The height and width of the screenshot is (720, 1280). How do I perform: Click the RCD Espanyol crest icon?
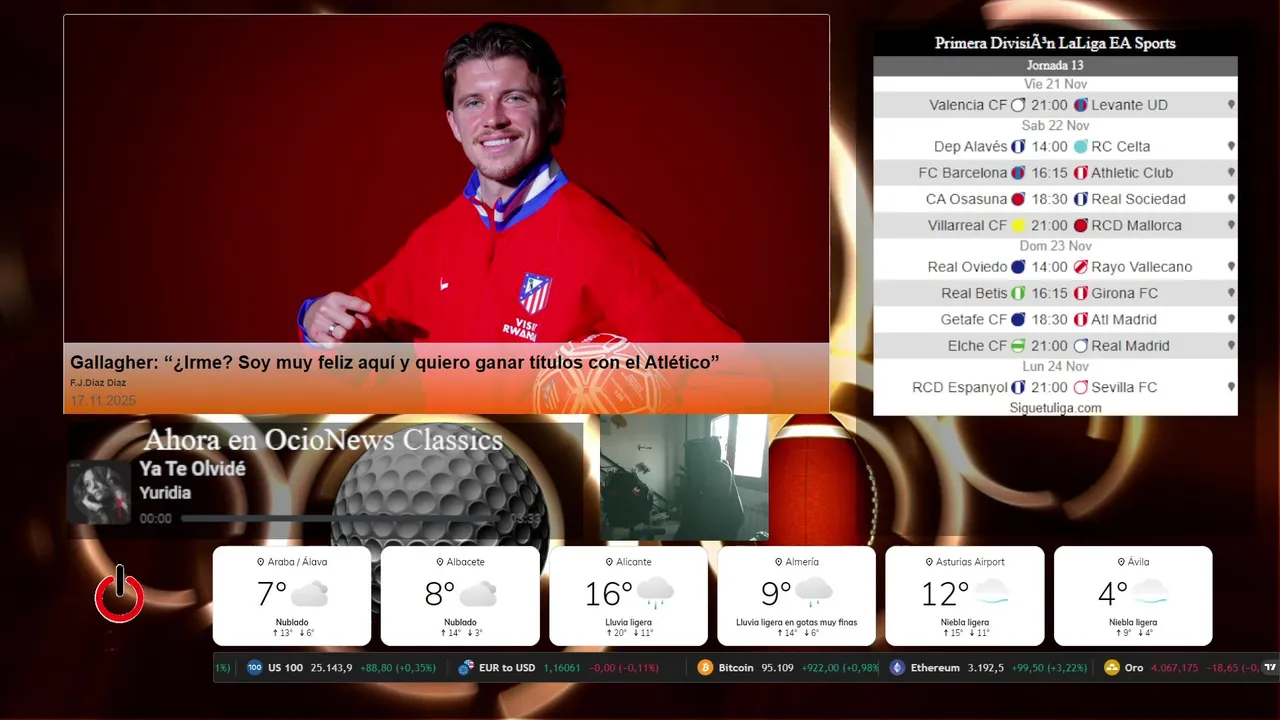1018,387
